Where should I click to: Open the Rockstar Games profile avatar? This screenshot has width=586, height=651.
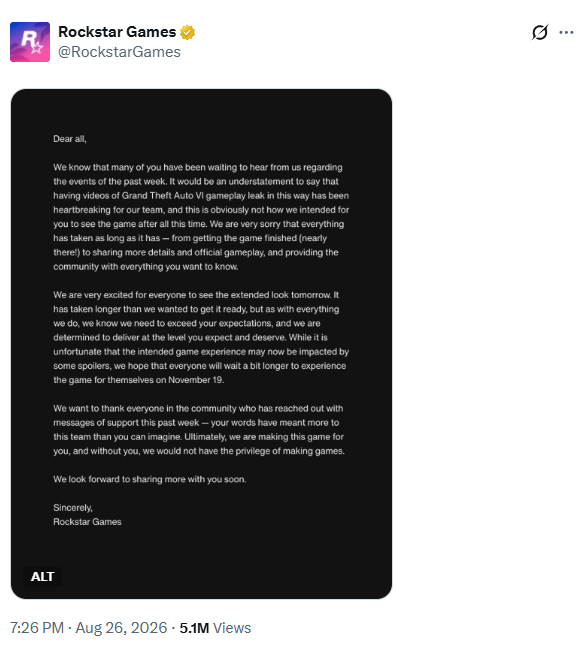tap(30, 42)
